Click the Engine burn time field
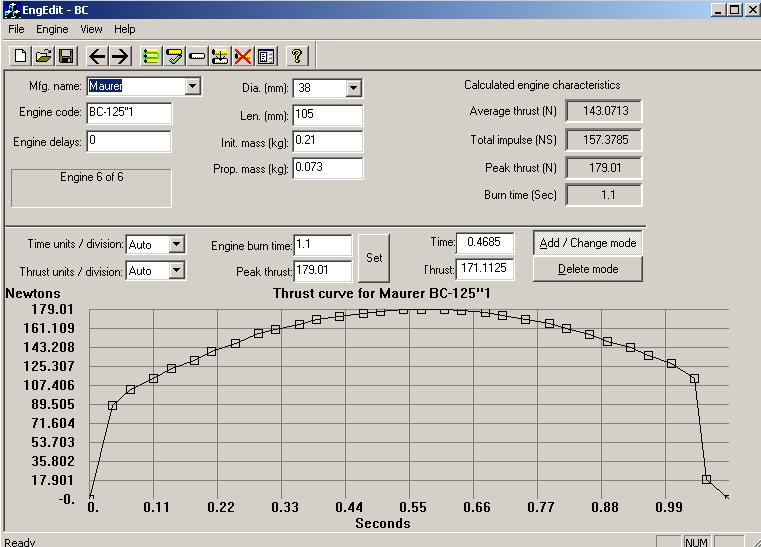Viewport: 761px width, 547px height. (323, 245)
